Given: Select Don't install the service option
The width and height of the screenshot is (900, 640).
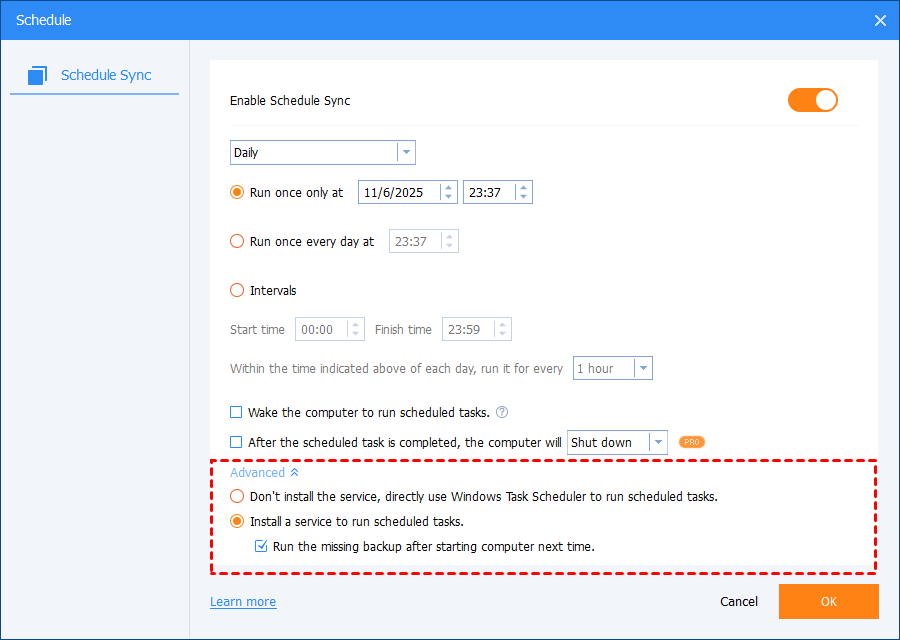Looking at the screenshot, I should (237, 496).
